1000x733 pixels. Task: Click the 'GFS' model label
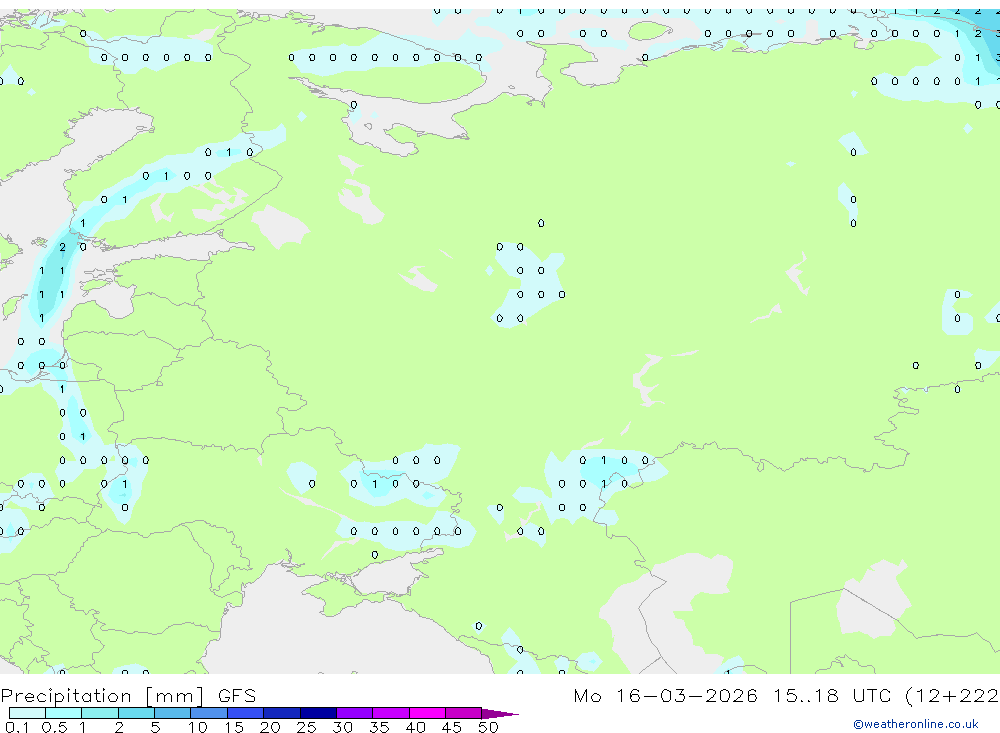(237, 695)
